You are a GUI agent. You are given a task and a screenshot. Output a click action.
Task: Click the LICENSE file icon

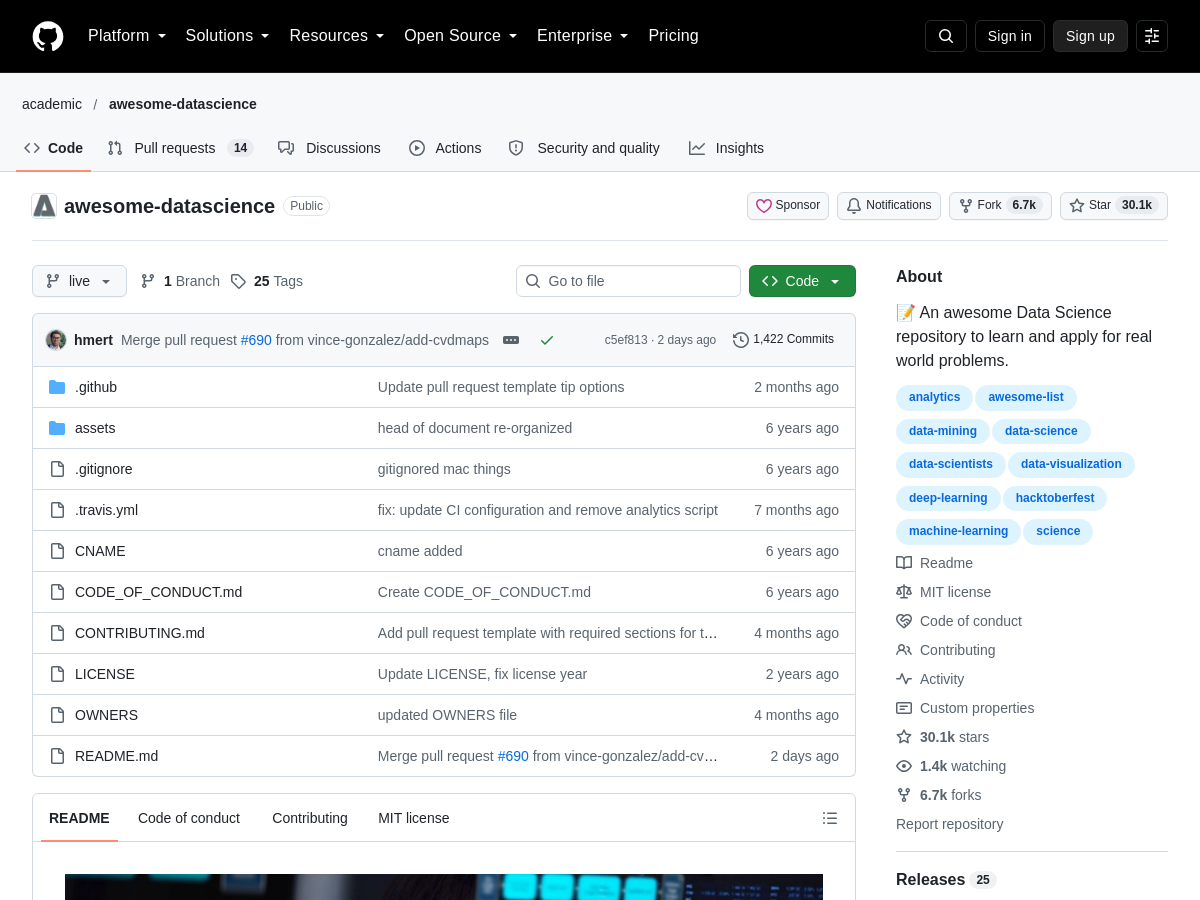click(x=57, y=674)
